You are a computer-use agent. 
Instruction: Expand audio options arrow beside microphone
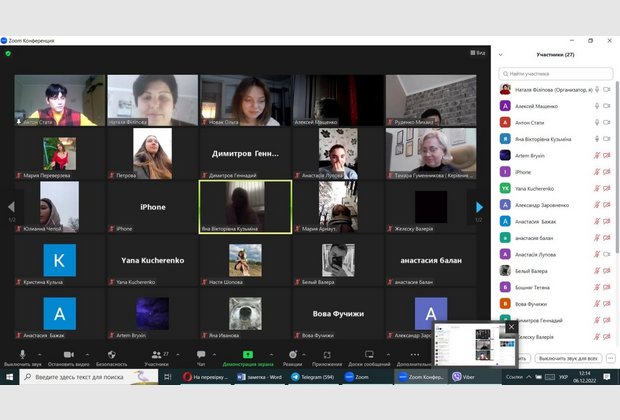coord(37,353)
